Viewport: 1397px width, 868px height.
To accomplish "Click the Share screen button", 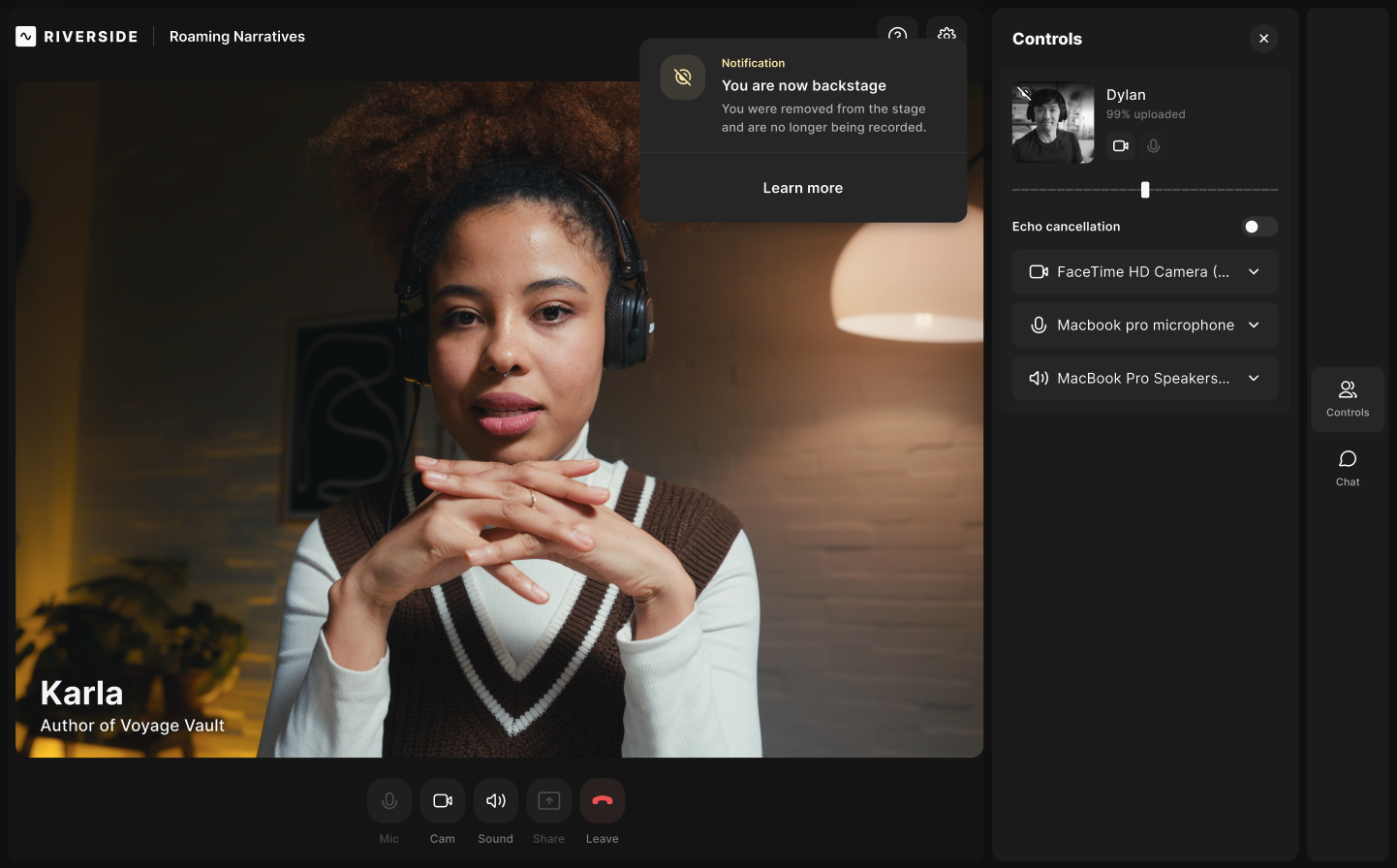I will pyautogui.click(x=549, y=801).
